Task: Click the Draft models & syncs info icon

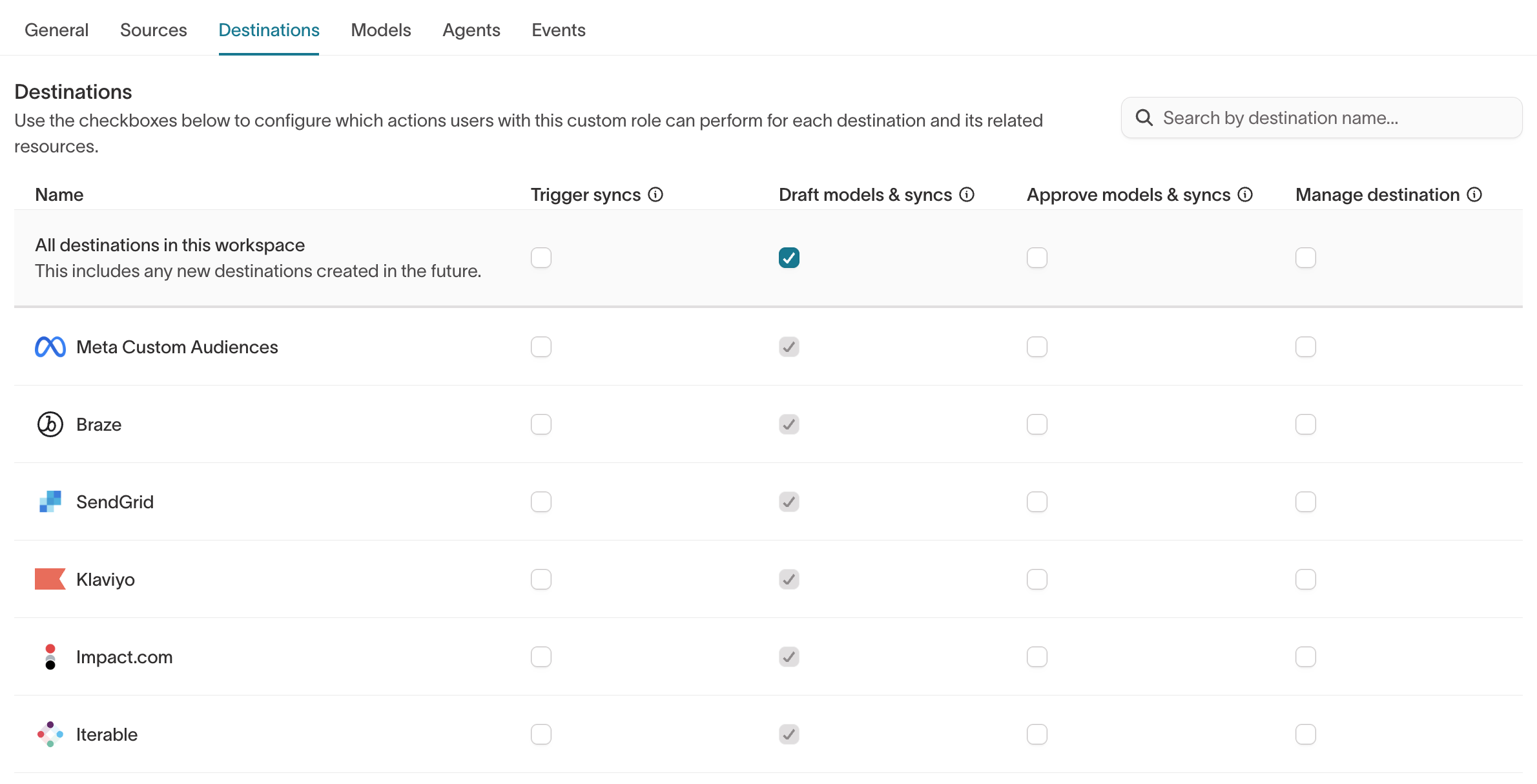Action: point(967,194)
